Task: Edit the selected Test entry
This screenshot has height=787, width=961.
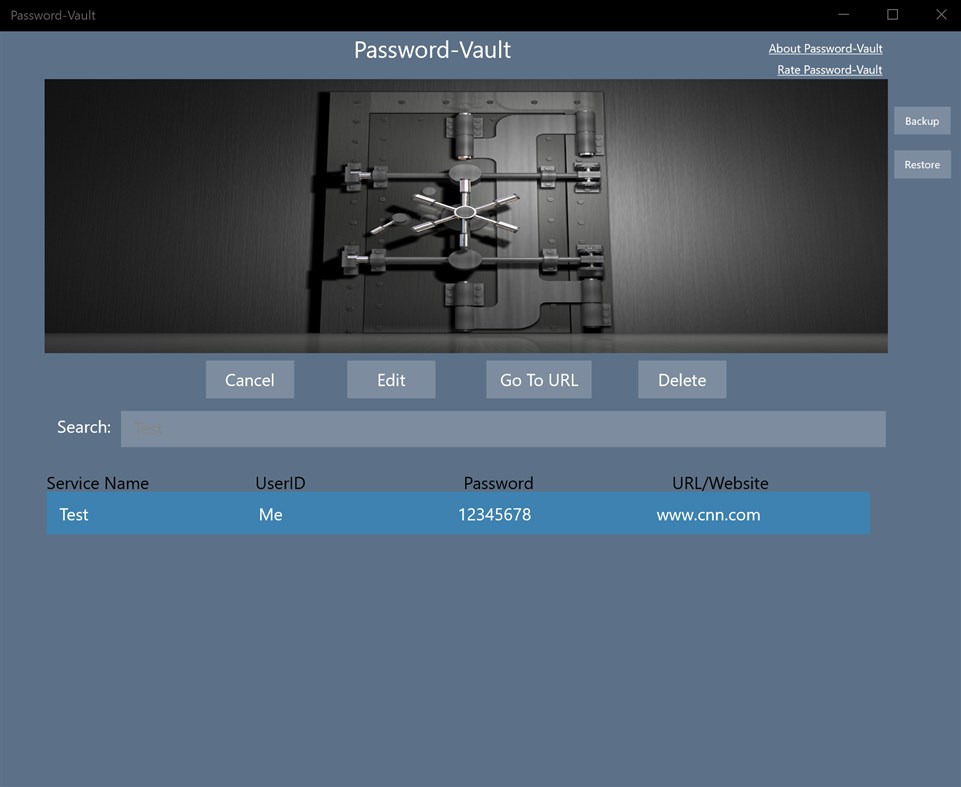Action: [391, 379]
